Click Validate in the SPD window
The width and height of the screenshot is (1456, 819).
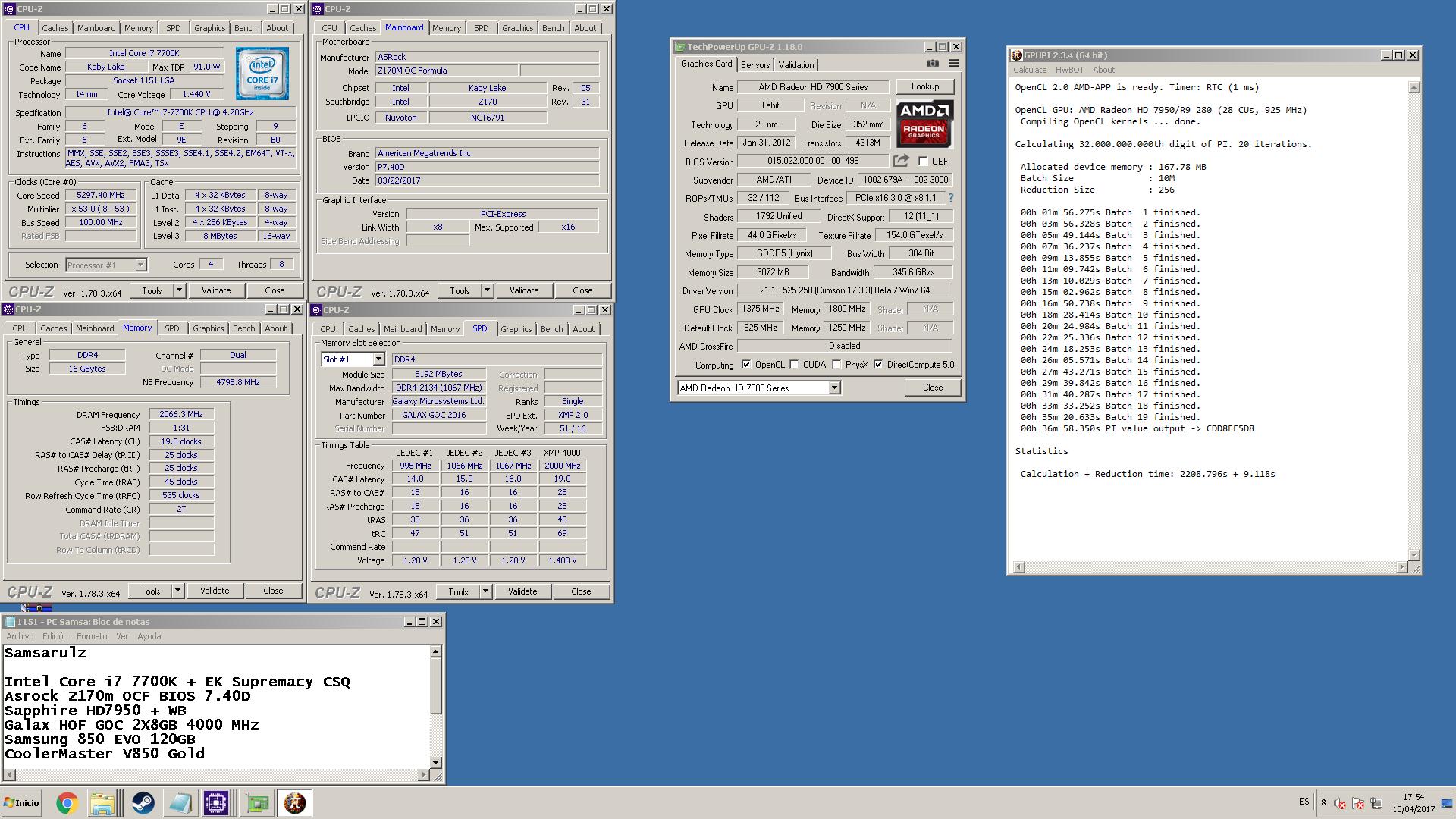522,591
